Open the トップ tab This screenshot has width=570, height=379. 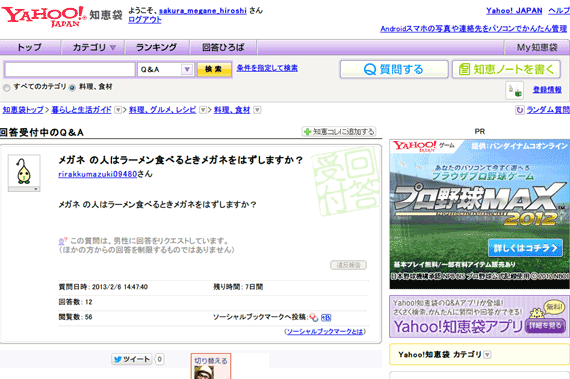coord(30,47)
